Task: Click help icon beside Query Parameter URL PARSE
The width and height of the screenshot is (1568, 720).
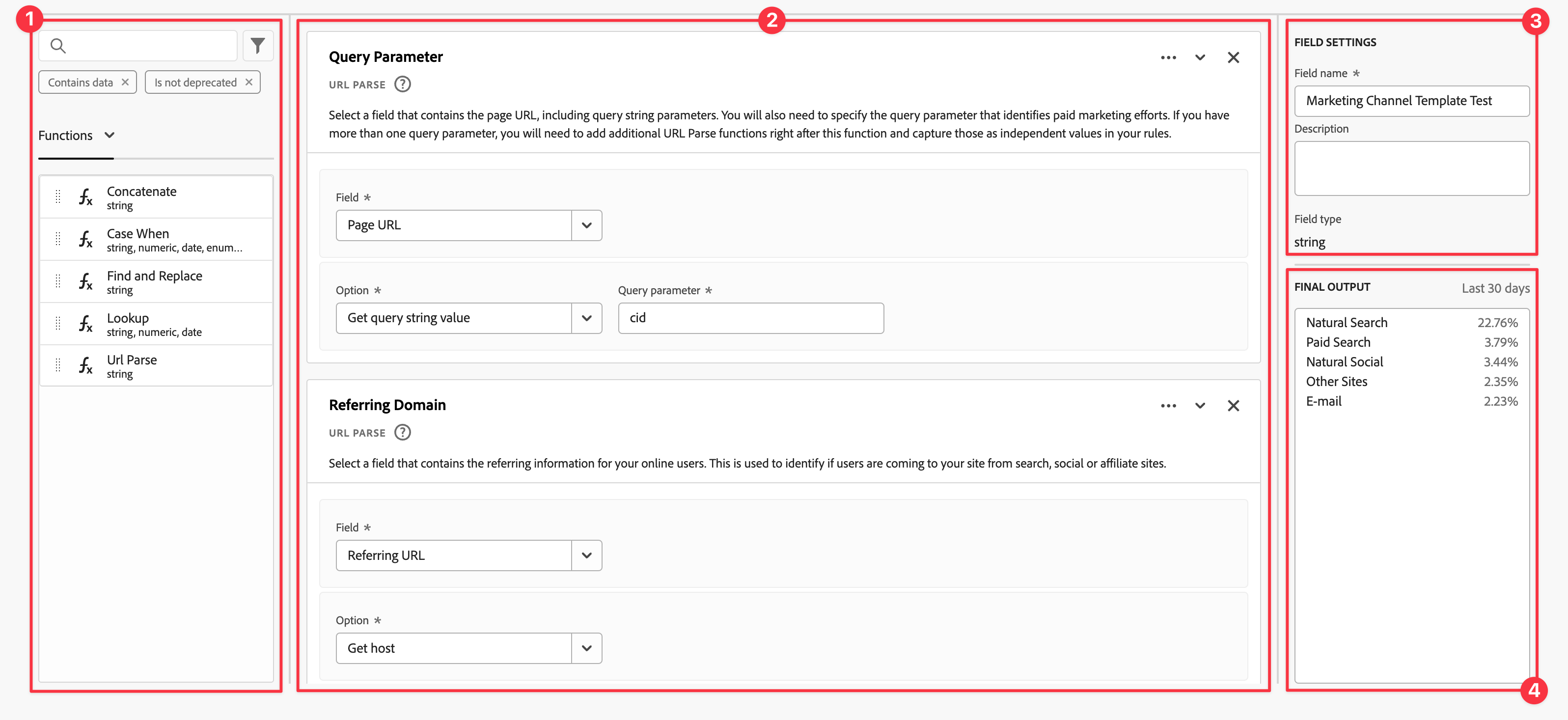Action: click(402, 84)
